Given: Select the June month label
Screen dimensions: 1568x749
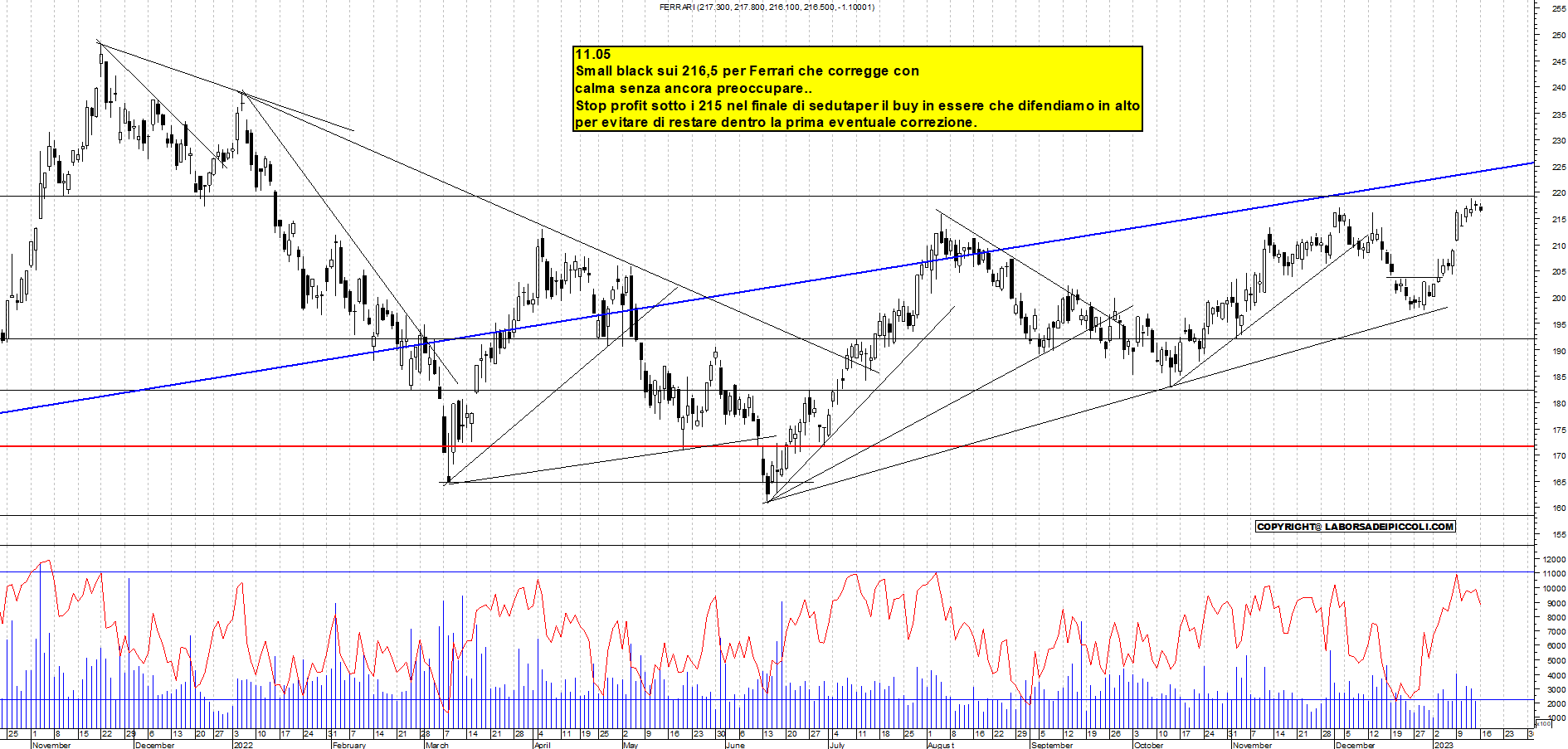Looking at the screenshot, I should [735, 745].
